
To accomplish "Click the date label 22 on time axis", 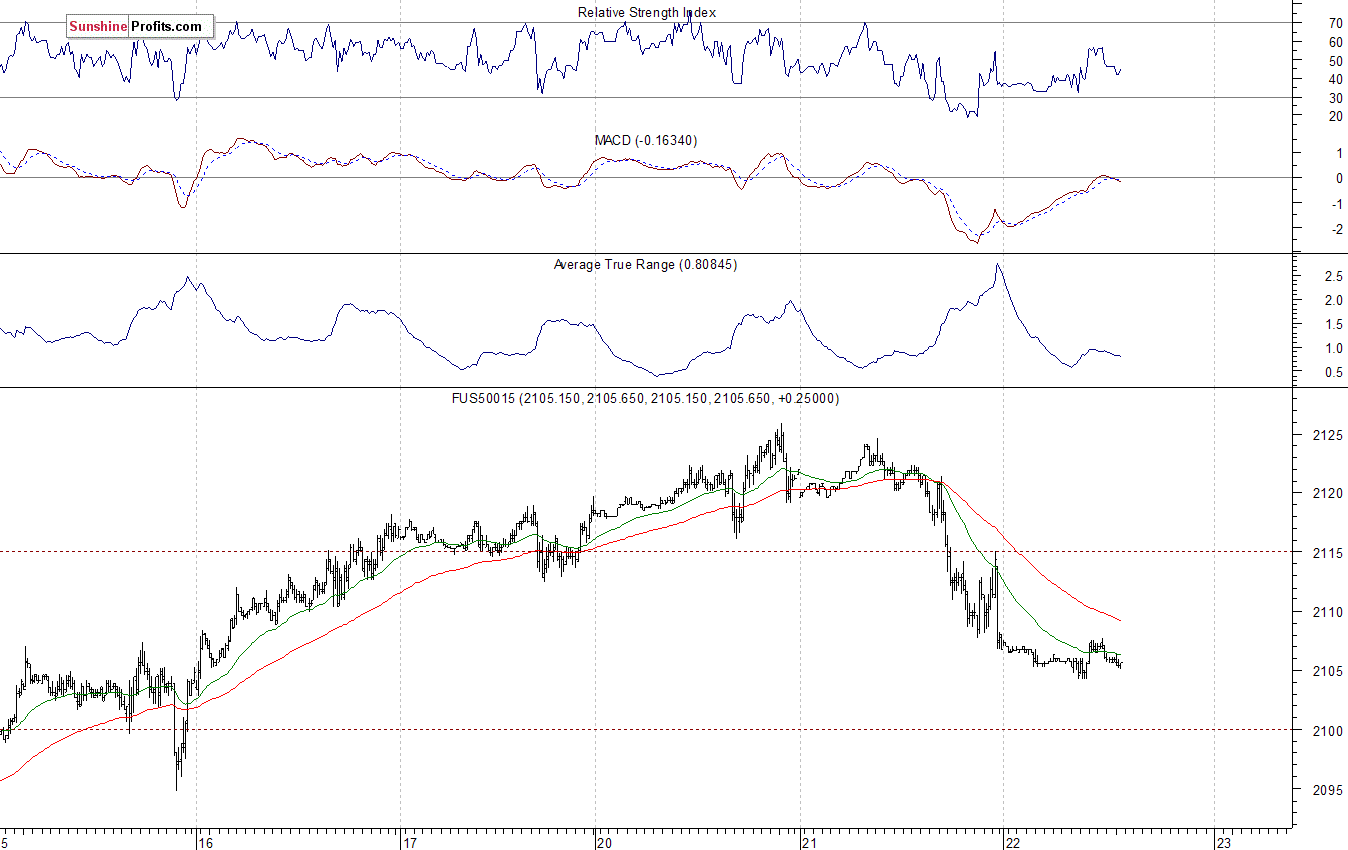I will coord(1012,842).
